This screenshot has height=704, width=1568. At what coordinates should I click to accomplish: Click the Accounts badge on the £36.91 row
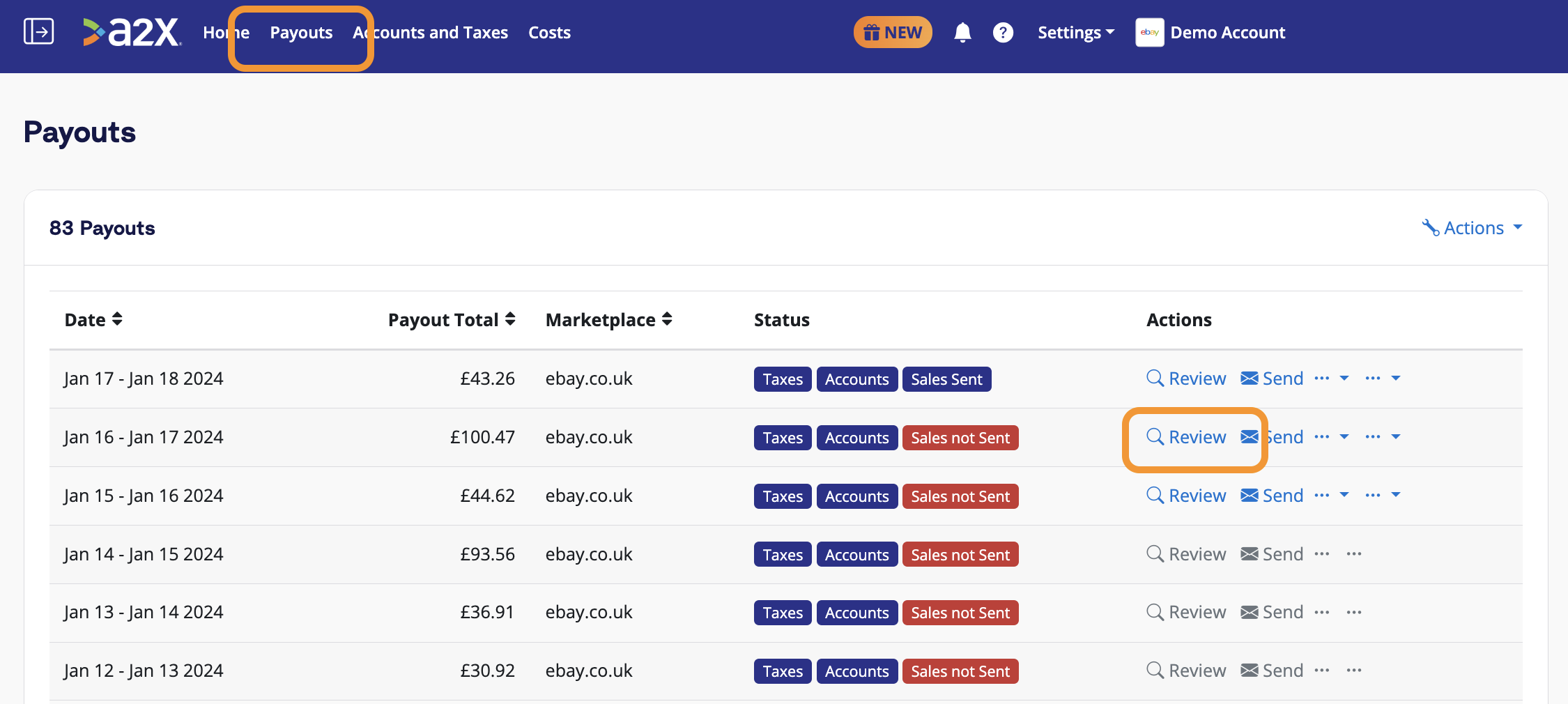pyautogui.click(x=856, y=613)
